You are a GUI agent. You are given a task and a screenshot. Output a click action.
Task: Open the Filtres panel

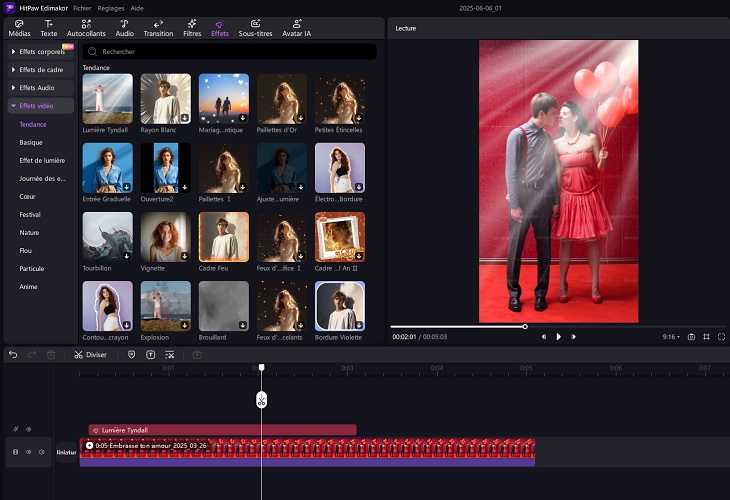[x=192, y=28]
